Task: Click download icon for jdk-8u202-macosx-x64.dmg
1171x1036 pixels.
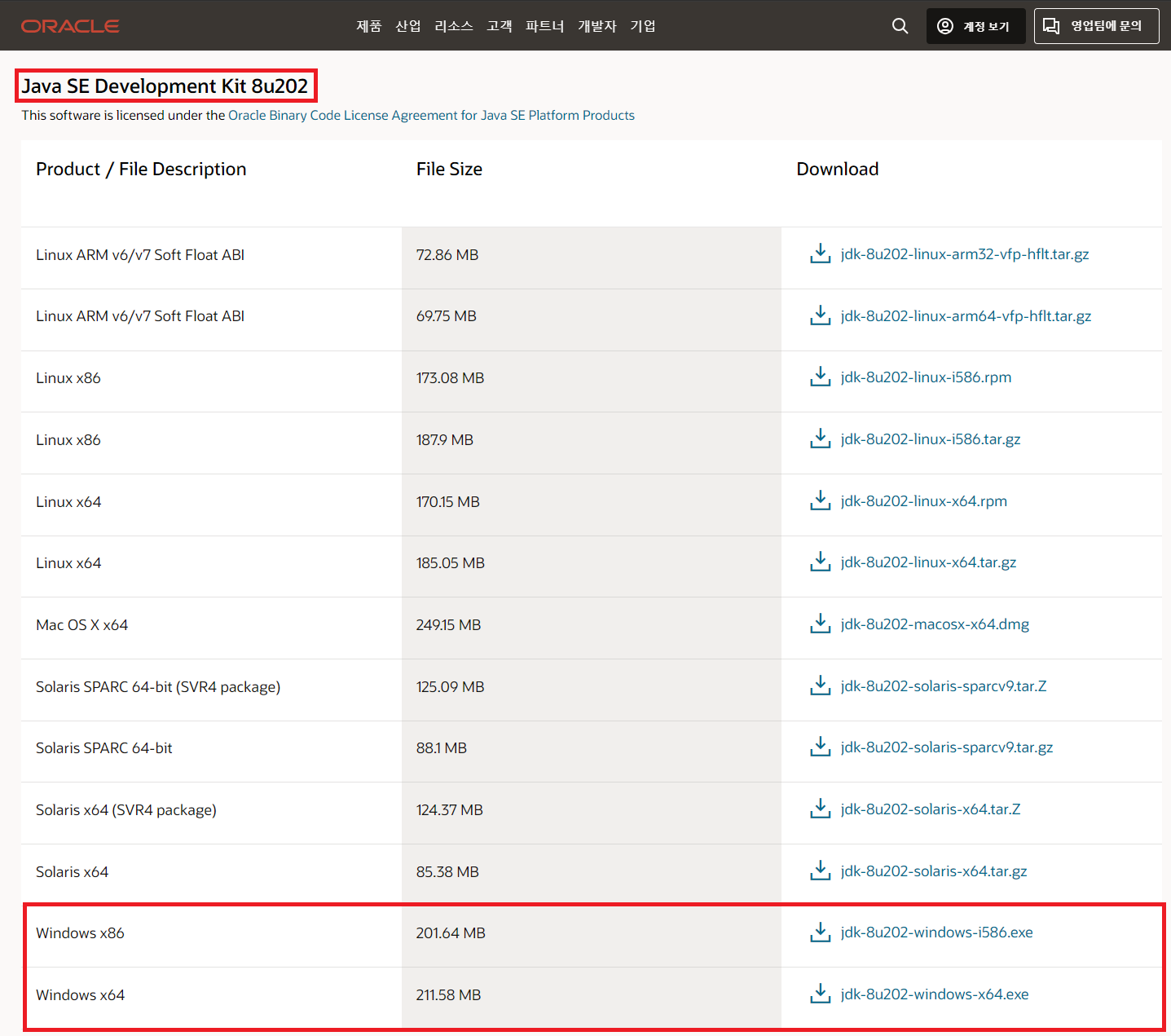Action: 820,624
